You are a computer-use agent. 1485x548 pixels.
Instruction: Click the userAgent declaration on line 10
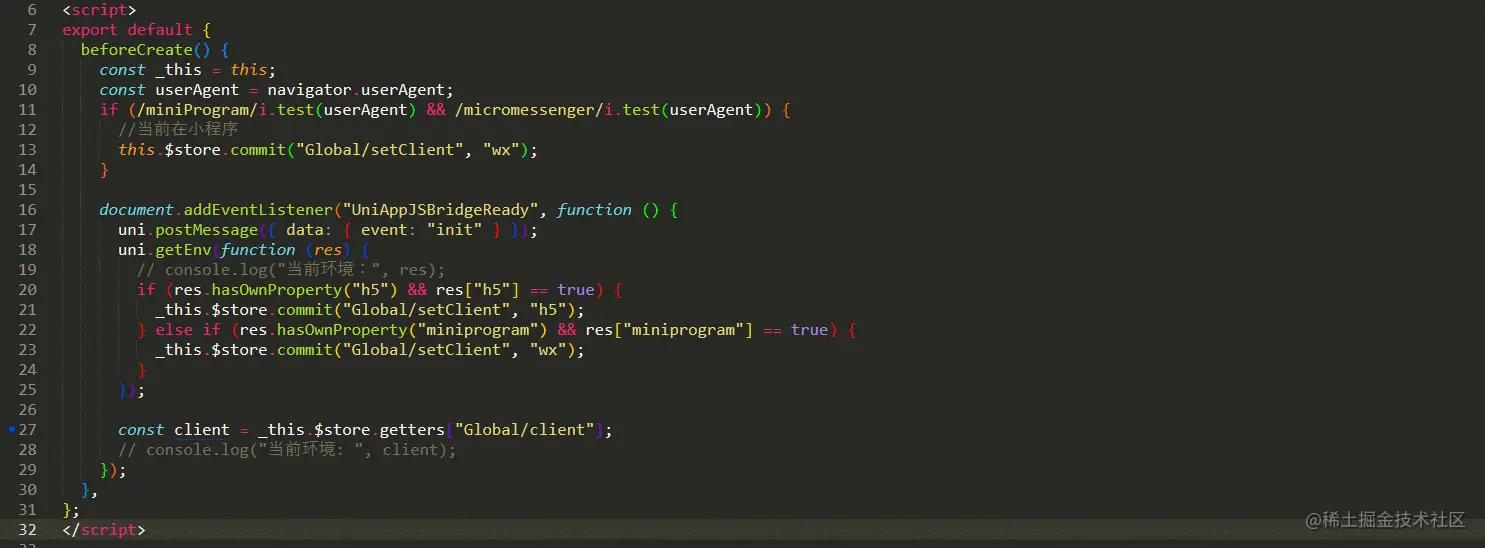pos(197,90)
